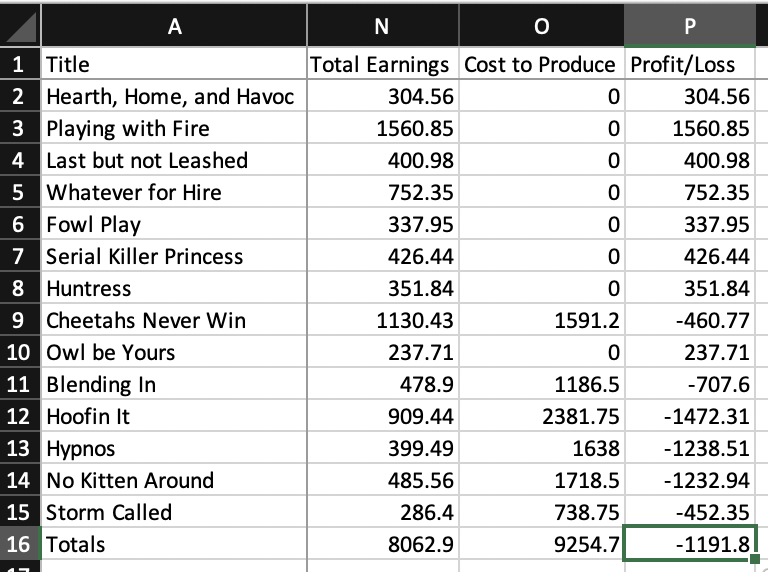Select the Fowl Play cell
This screenshot has width=768, height=572.
click(x=174, y=224)
